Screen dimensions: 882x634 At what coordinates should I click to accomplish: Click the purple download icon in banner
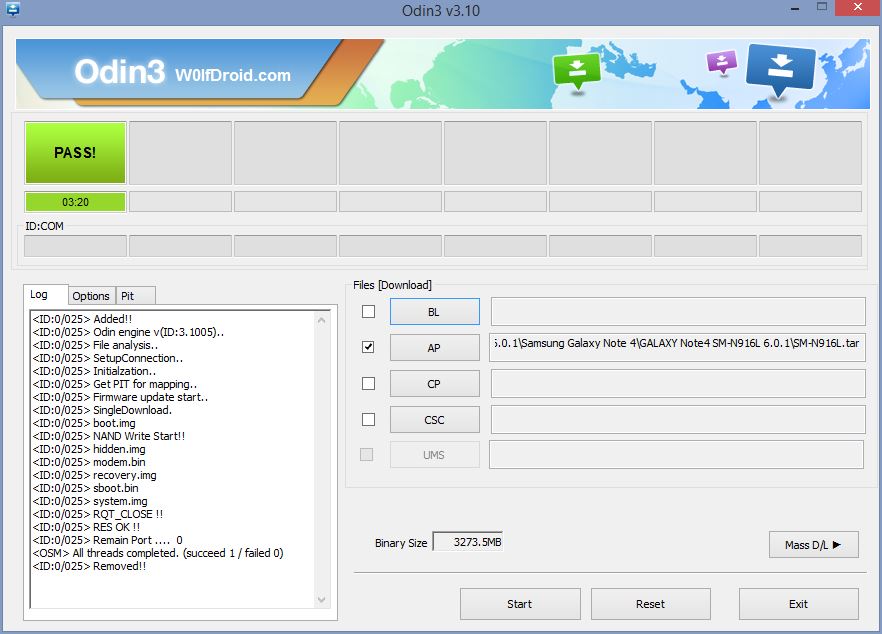click(722, 63)
